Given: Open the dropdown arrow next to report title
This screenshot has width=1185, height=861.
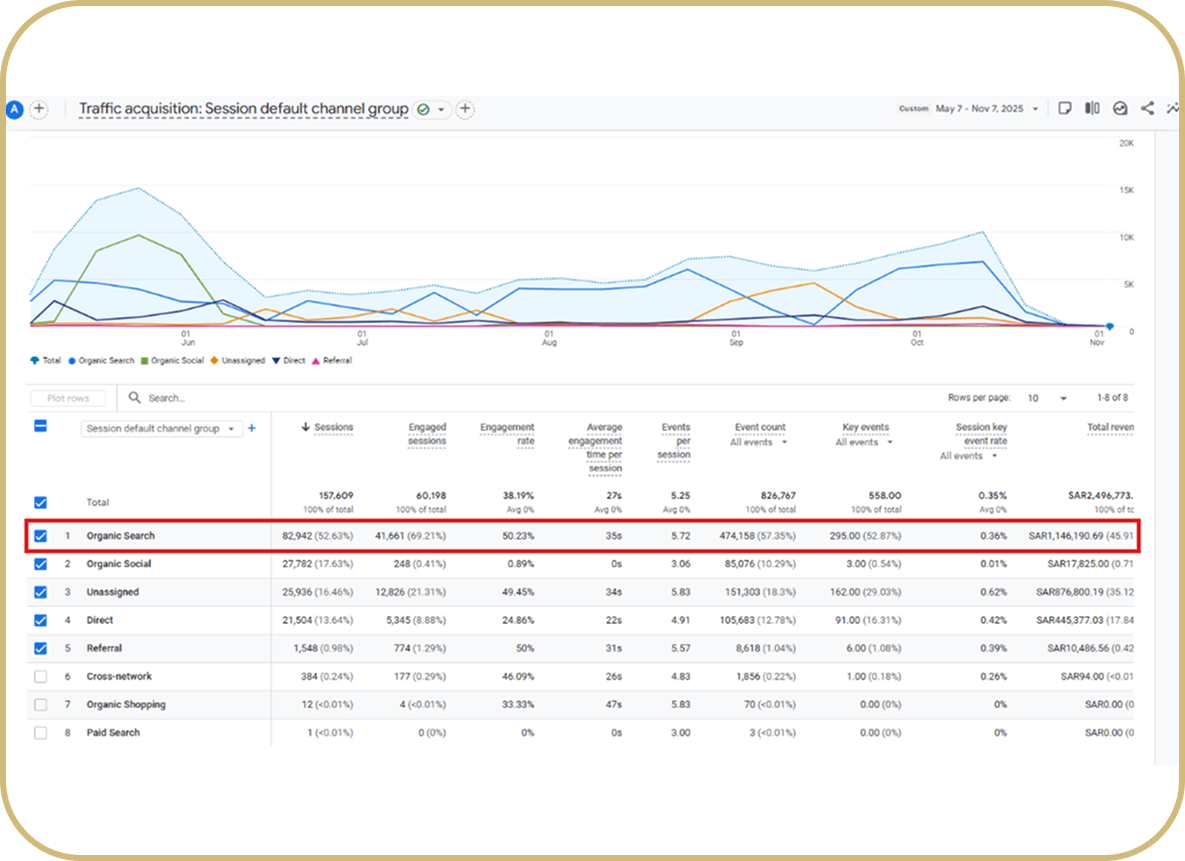Looking at the screenshot, I should [441, 110].
